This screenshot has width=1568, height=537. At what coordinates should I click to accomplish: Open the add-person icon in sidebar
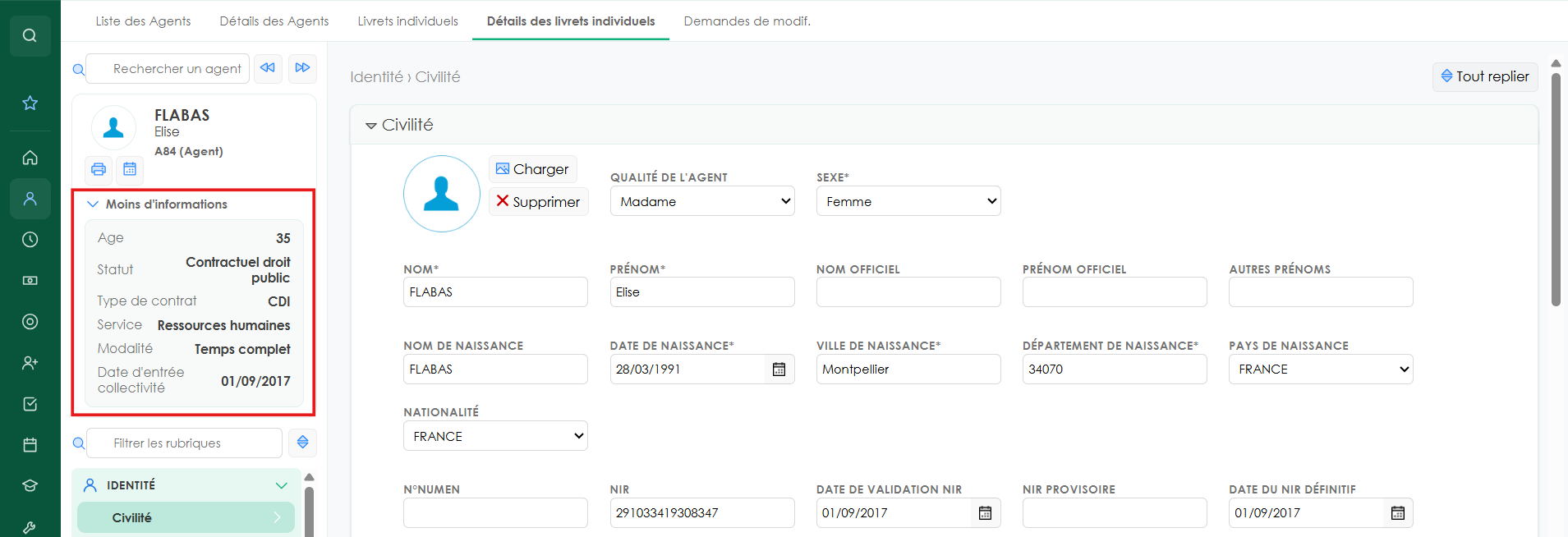(30, 363)
